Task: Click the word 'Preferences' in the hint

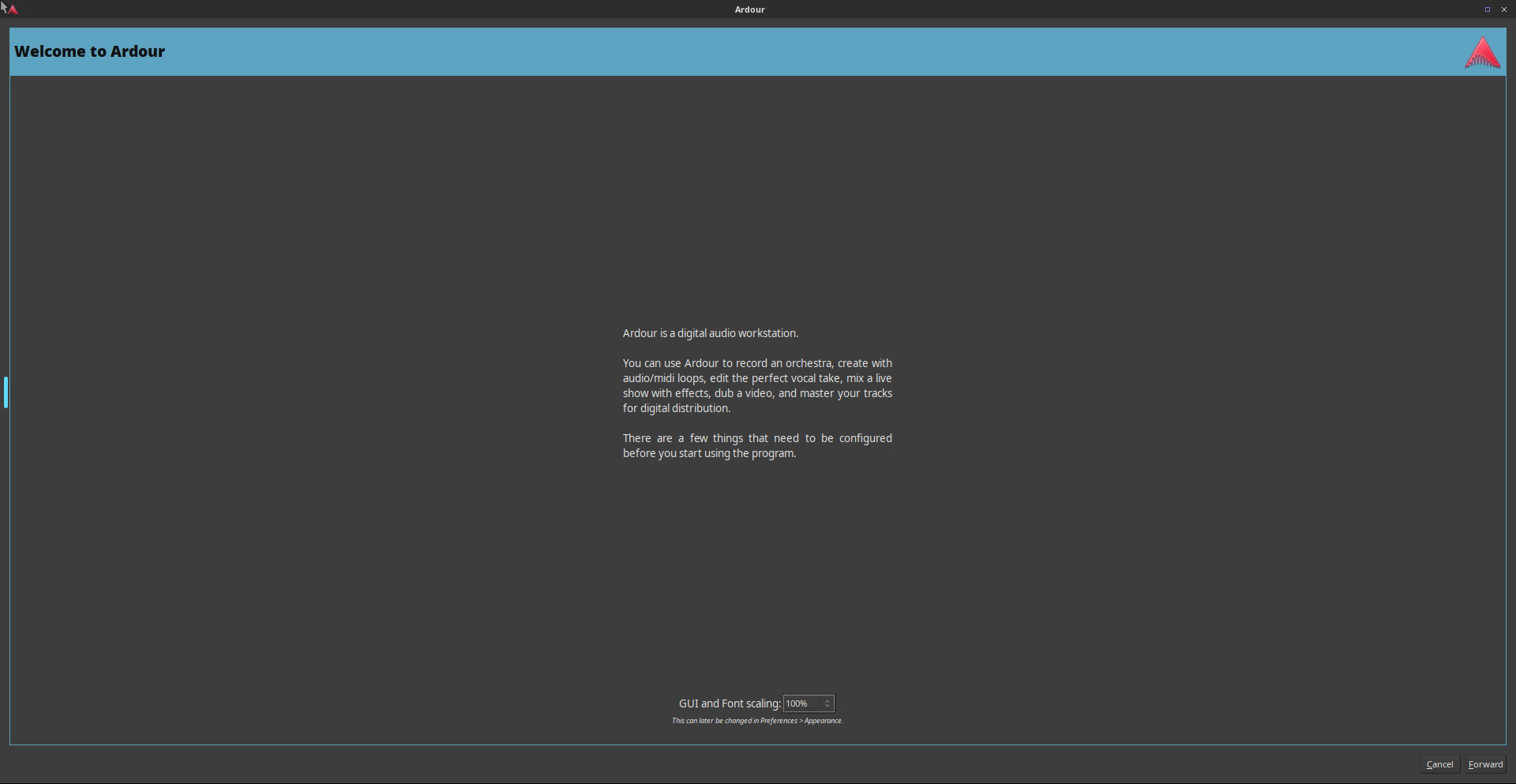Action: [x=778, y=721]
